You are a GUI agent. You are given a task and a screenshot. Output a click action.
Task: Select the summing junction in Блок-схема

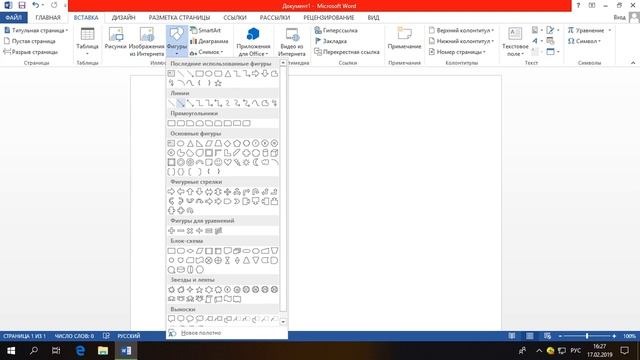click(209, 260)
